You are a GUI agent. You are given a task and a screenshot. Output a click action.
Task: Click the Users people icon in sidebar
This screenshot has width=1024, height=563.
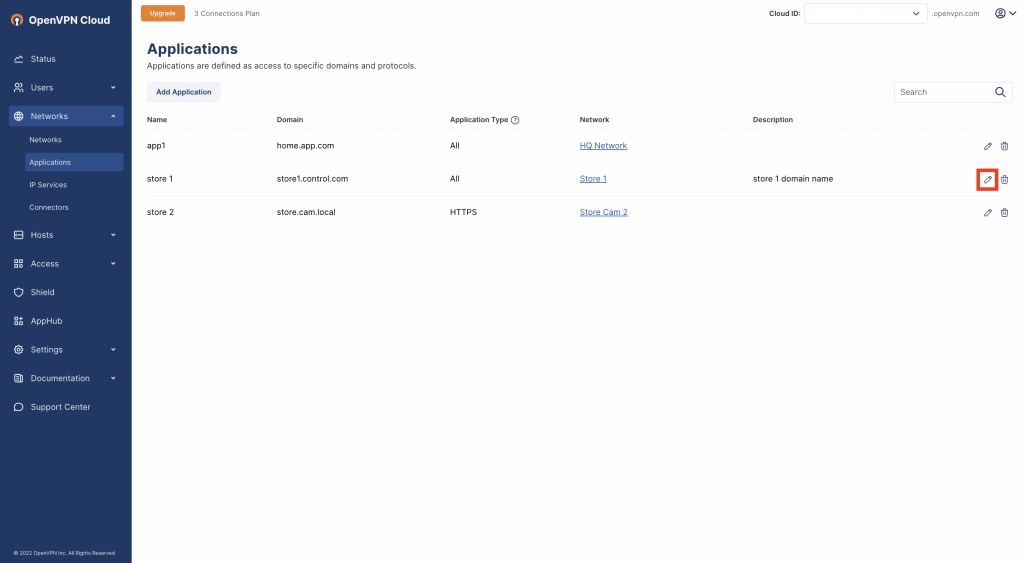18,88
